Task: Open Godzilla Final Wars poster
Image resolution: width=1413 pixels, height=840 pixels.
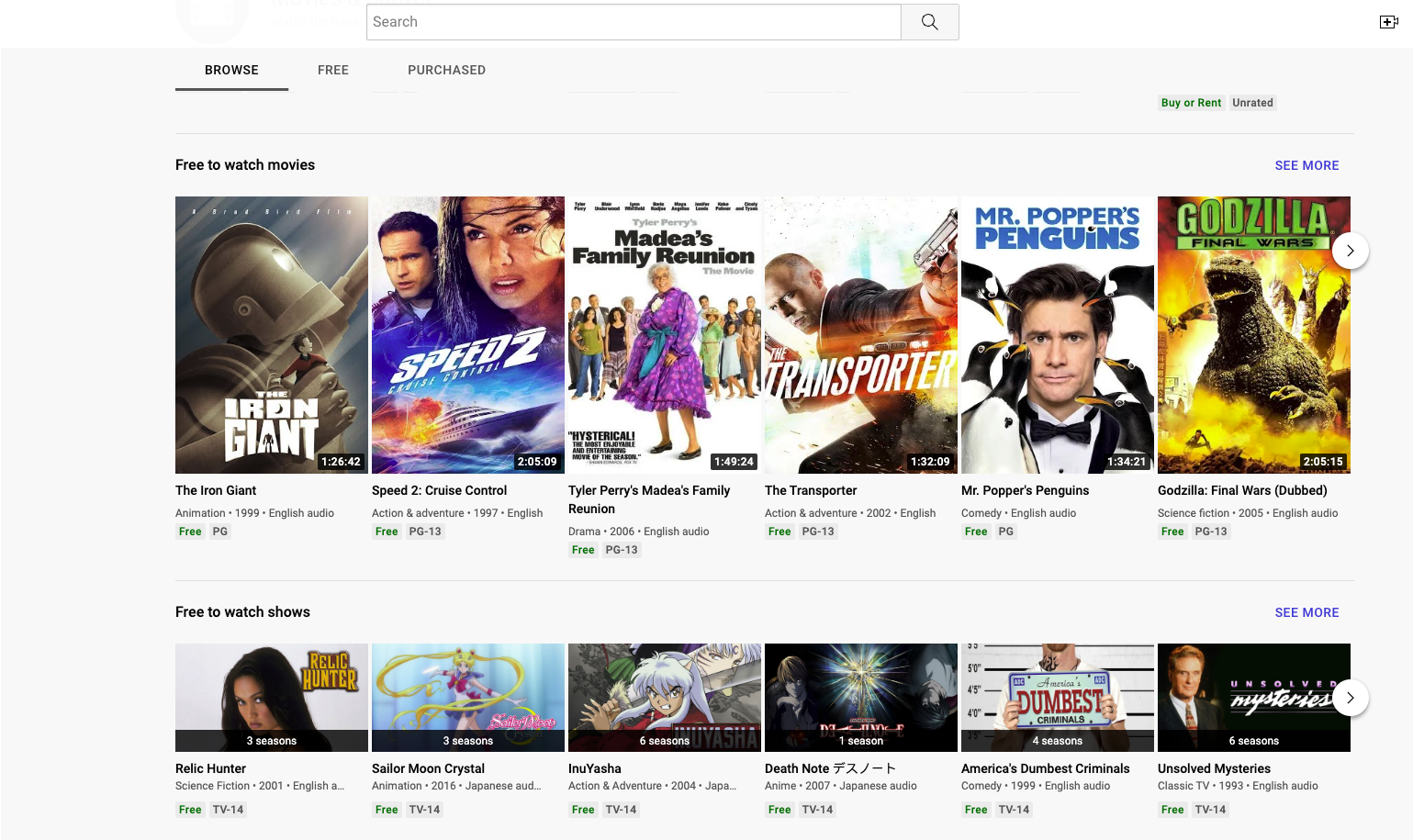Action: 1254,335
